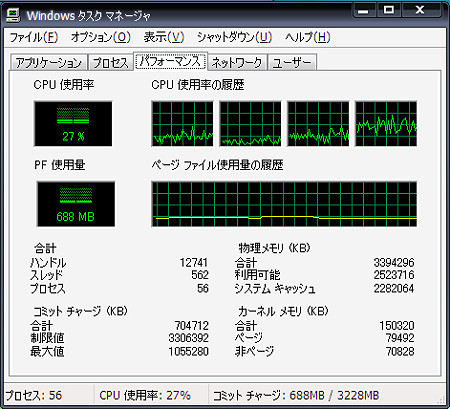Switch to the プロセス tab
The height and width of the screenshot is (409, 450).
point(111,63)
